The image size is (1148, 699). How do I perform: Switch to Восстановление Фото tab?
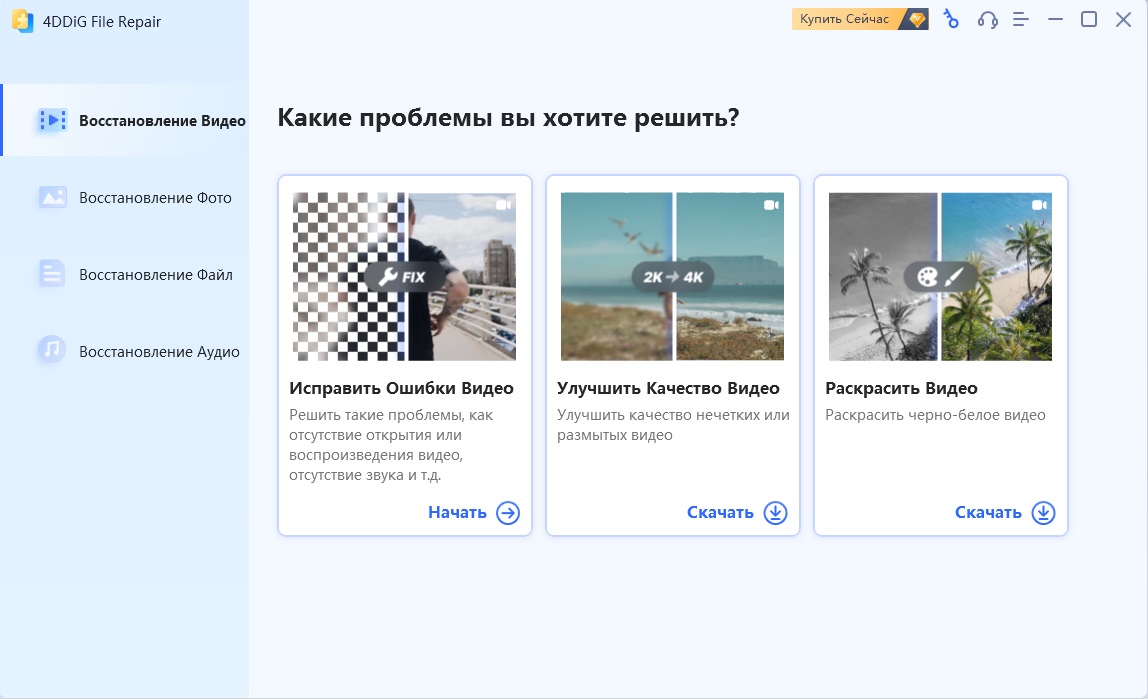(x=155, y=198)
